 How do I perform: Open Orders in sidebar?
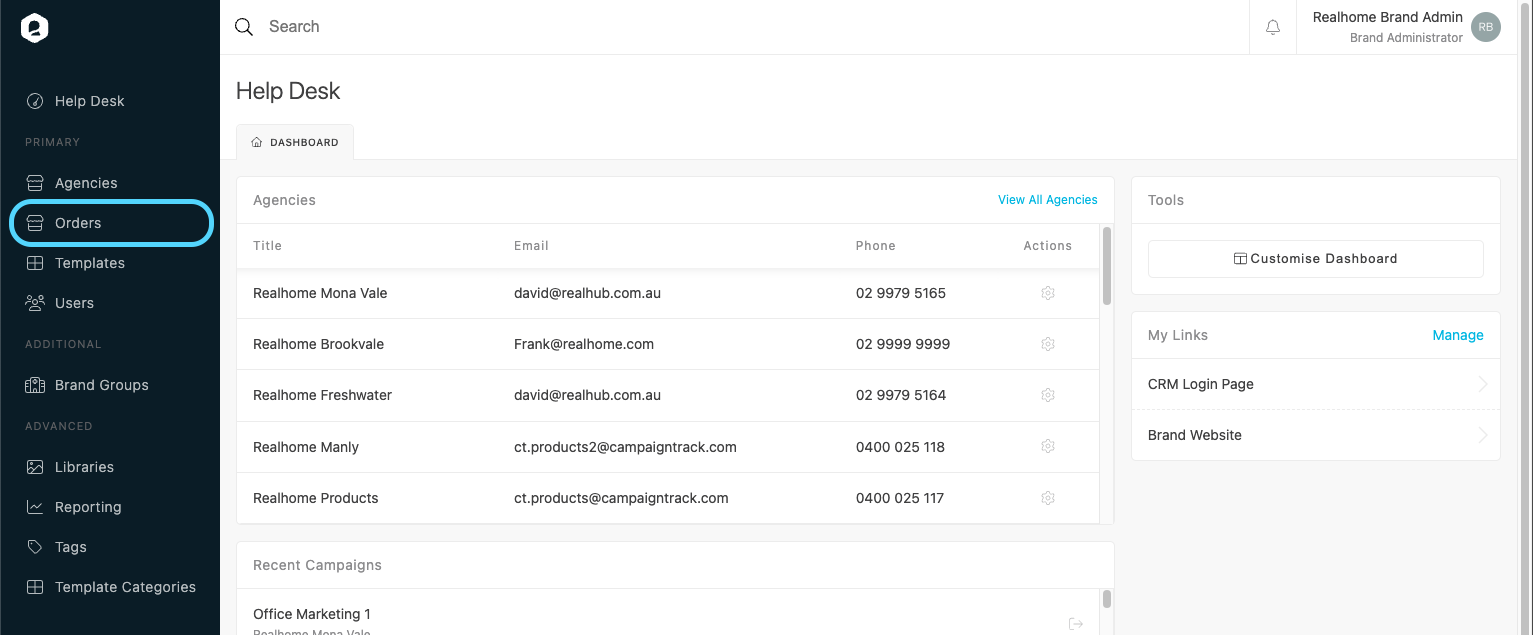(x=111, y=223)
